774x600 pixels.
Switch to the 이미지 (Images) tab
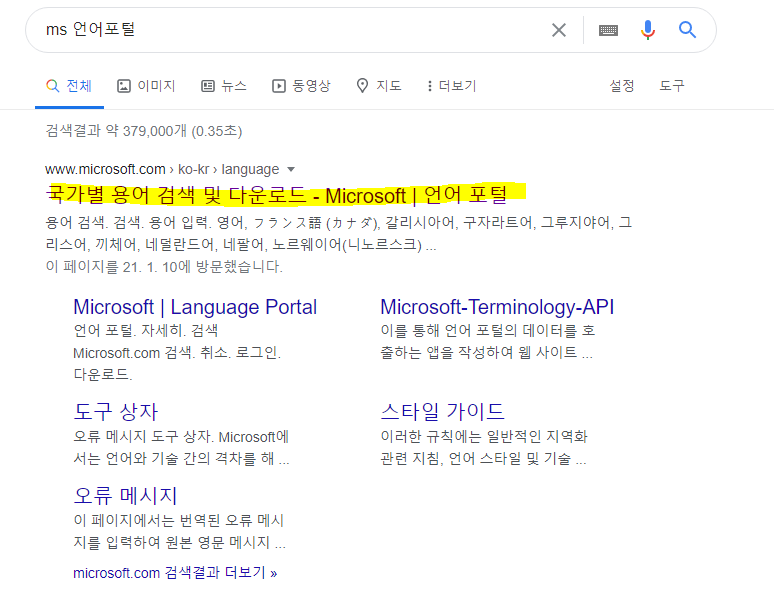point(146,86)
